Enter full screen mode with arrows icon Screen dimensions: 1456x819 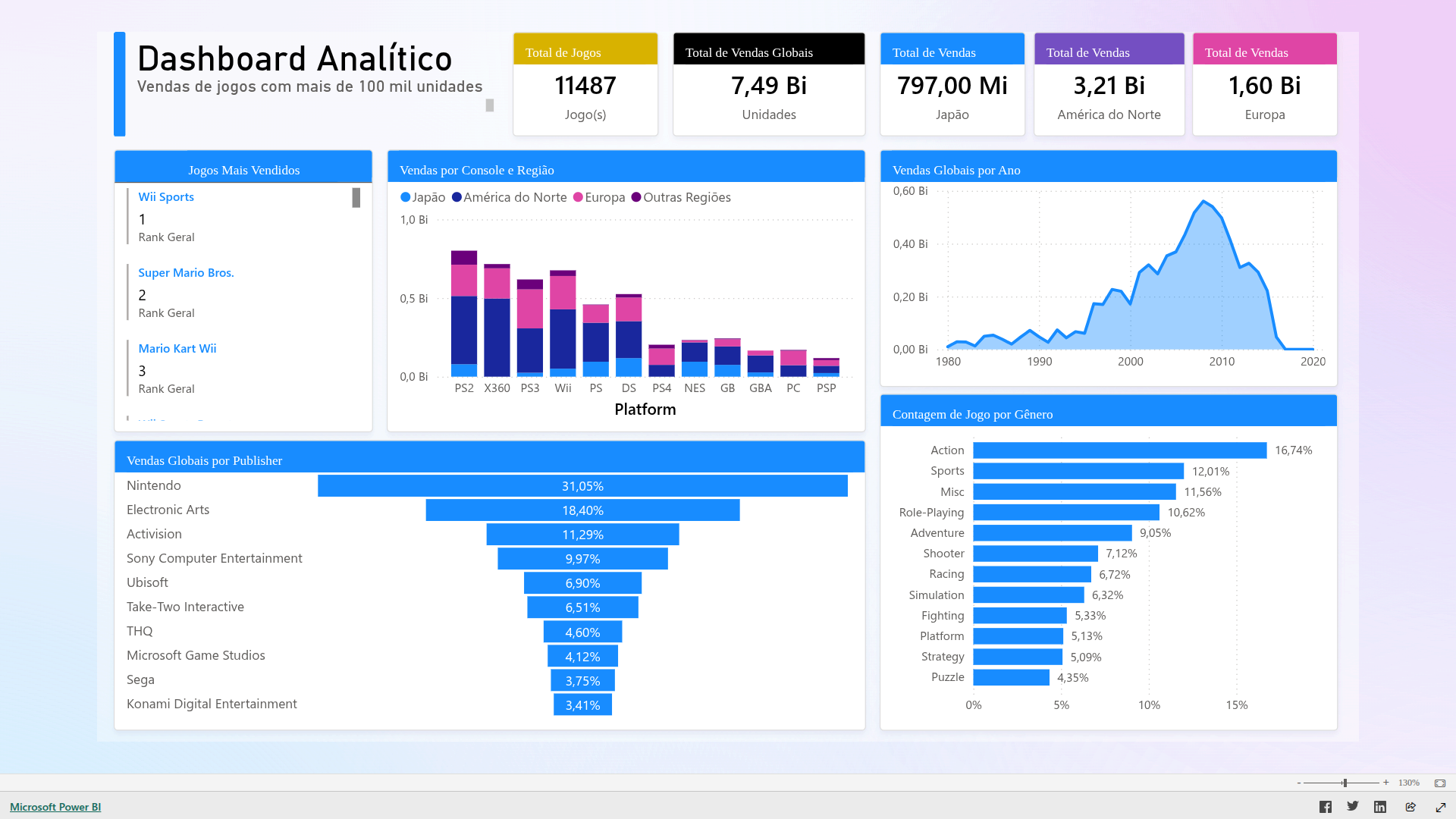(x=1441, y=807)
